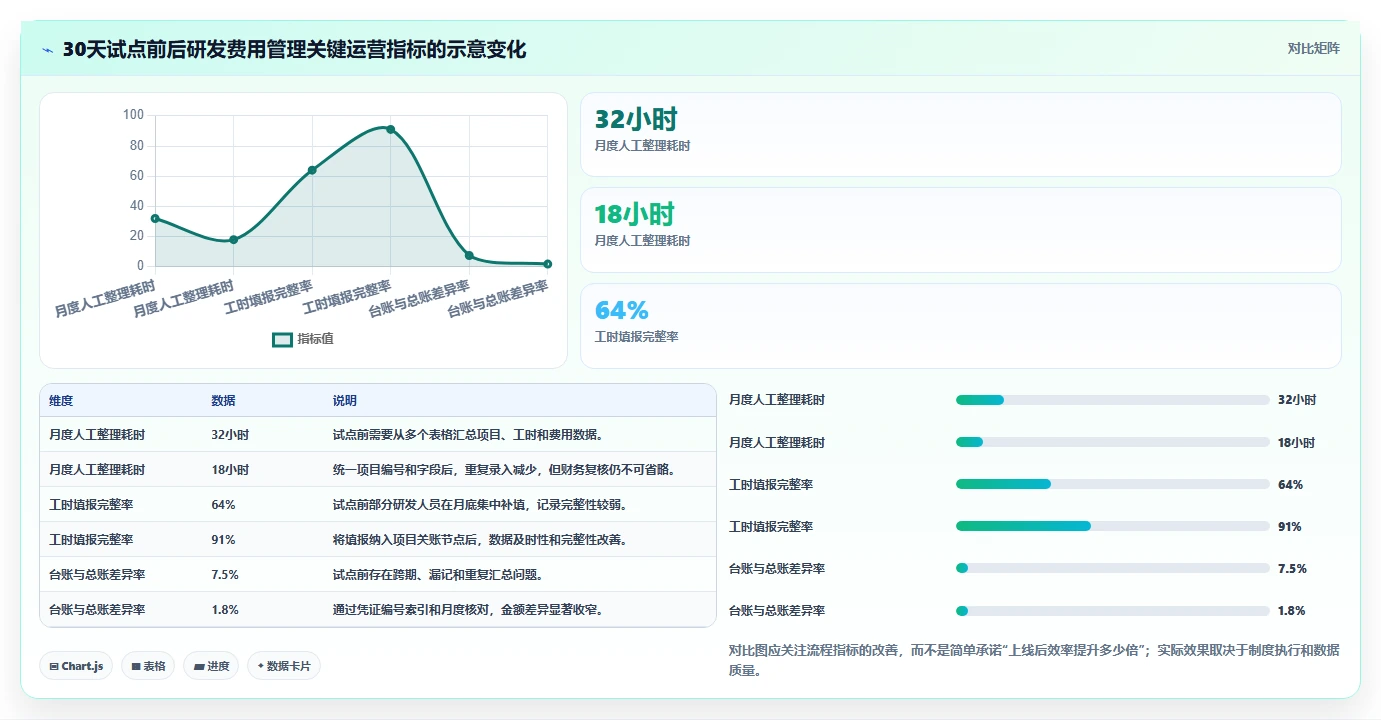Select the Chart.js tag chip

click(x=76, y=666)
